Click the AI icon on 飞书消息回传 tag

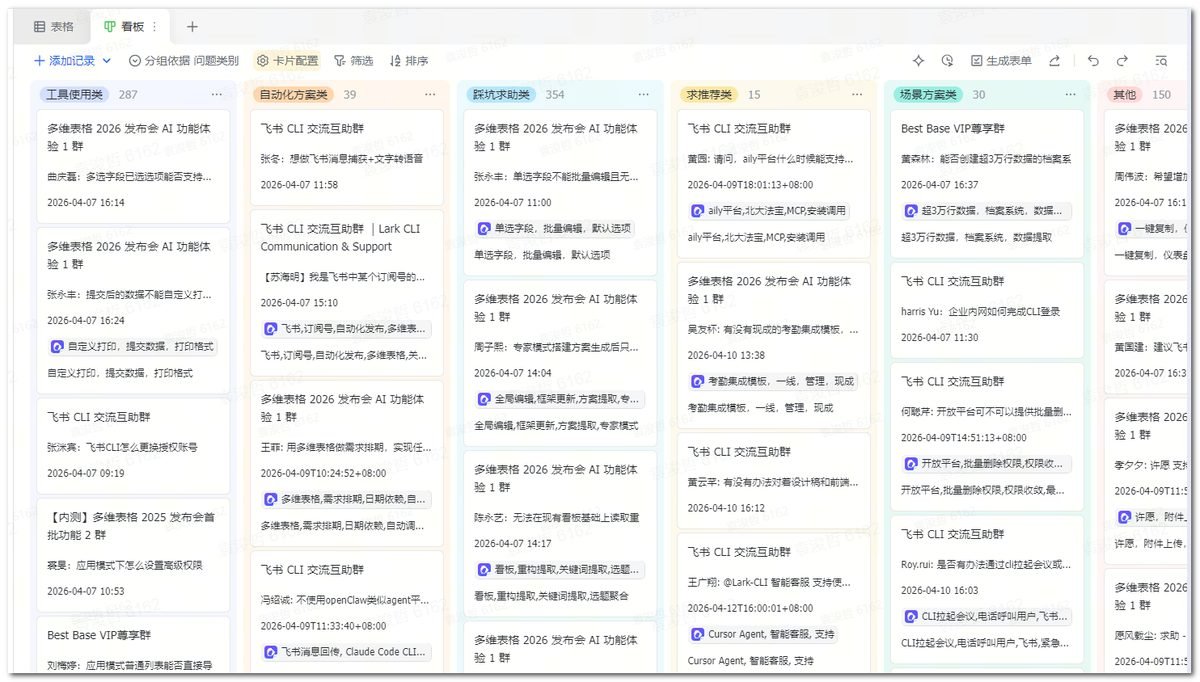[270, 652]
